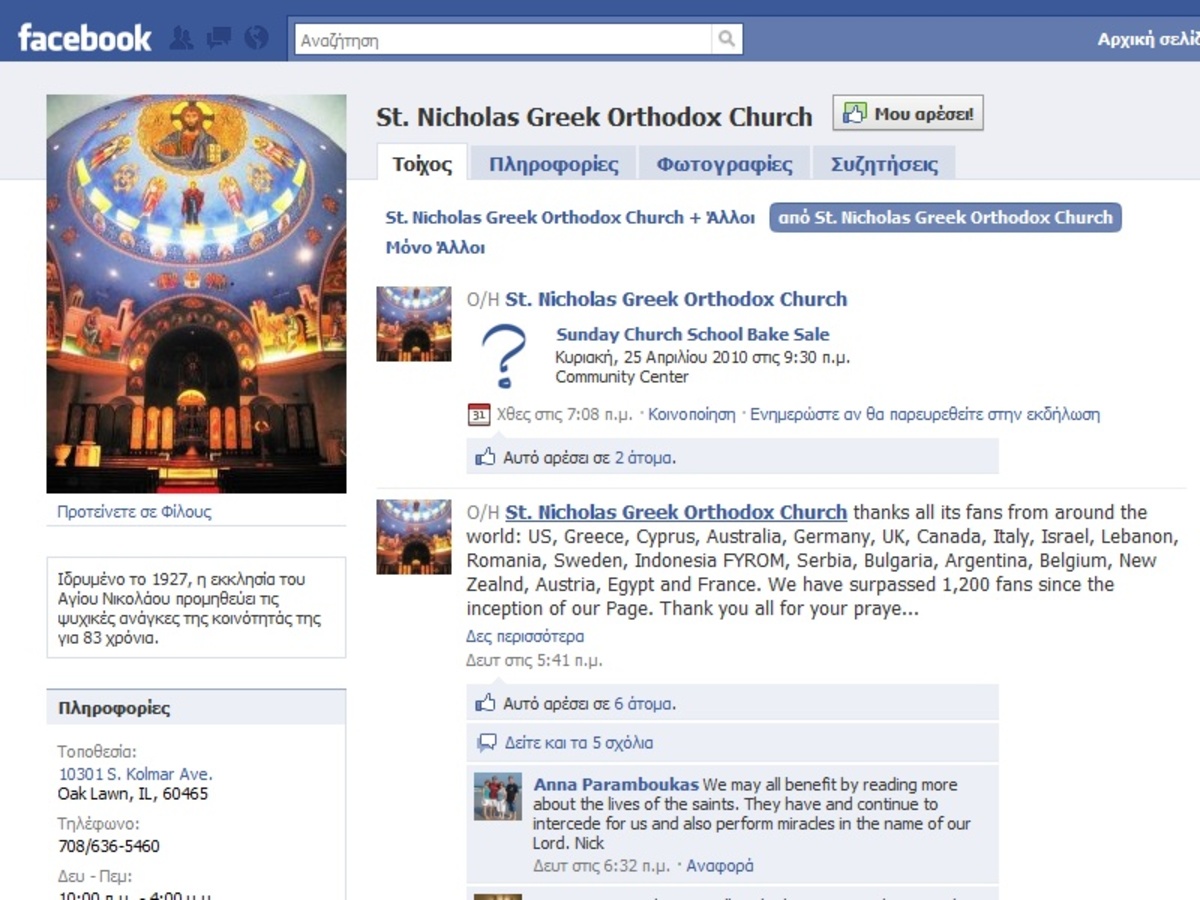Viewport: 1200px width, 900px height.
Task: Click the search magnifier button
Action: click(x=726, y=40)
